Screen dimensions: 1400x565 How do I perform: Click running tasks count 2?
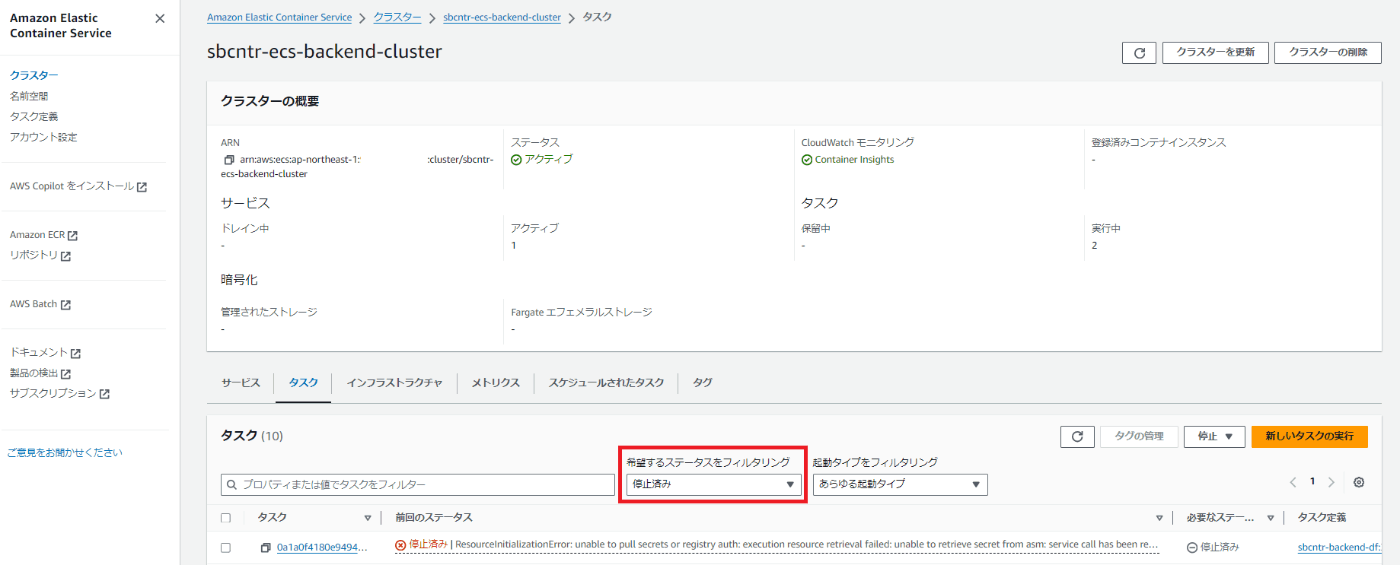1095,245
